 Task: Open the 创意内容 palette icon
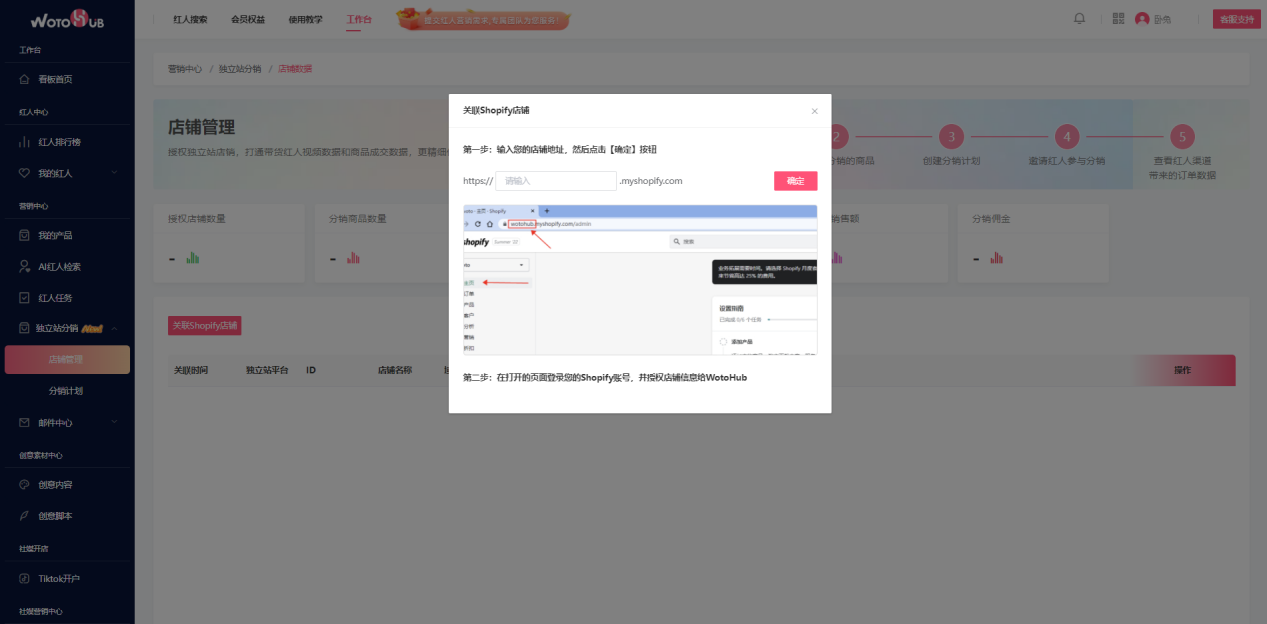coord(25,484)
